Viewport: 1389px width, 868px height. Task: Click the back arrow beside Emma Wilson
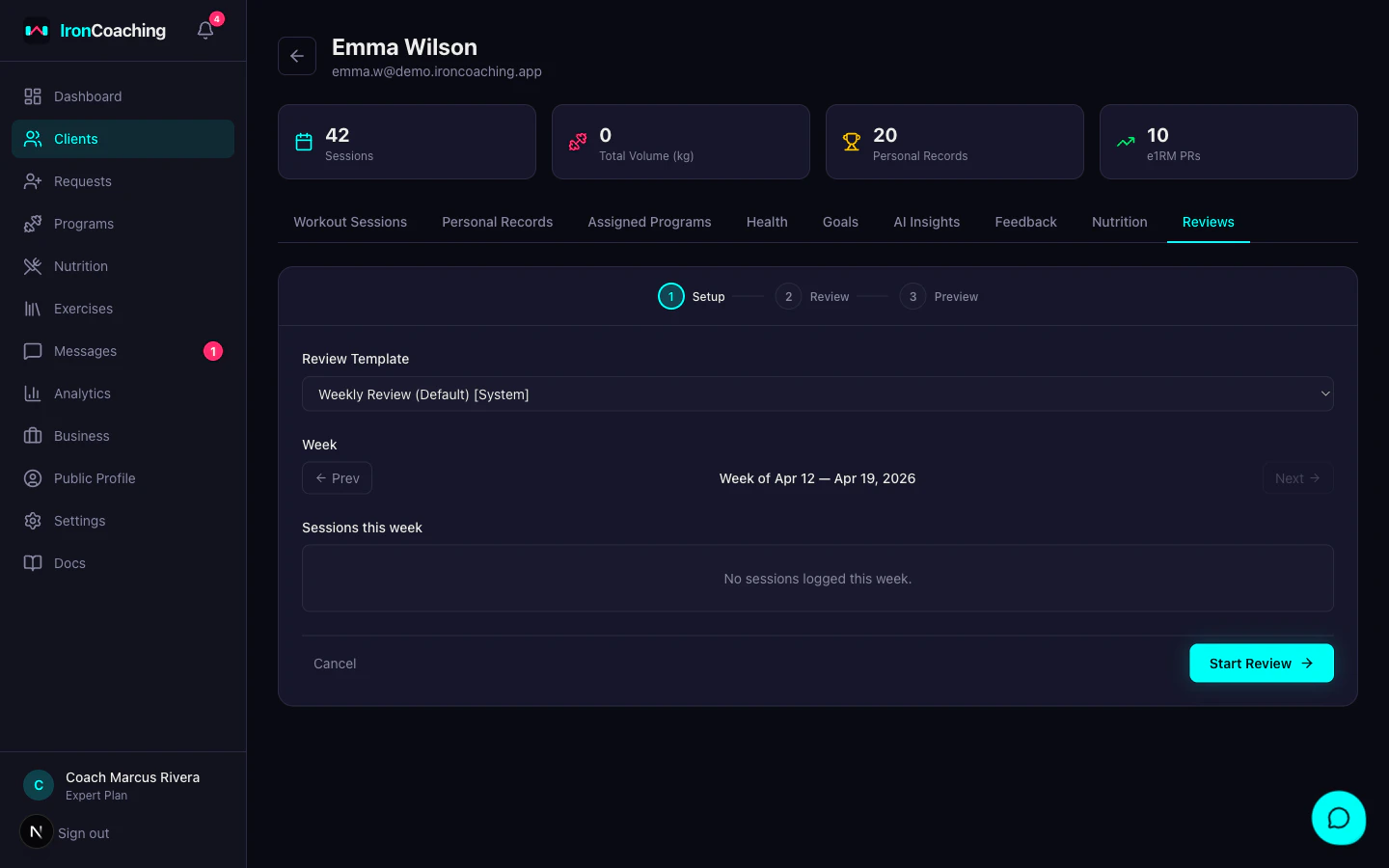pos(297,56)
